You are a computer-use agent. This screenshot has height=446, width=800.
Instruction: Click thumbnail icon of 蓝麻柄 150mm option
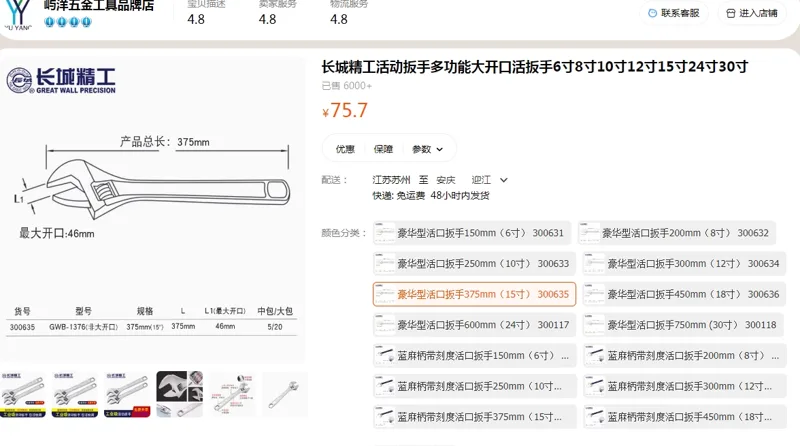385,356
